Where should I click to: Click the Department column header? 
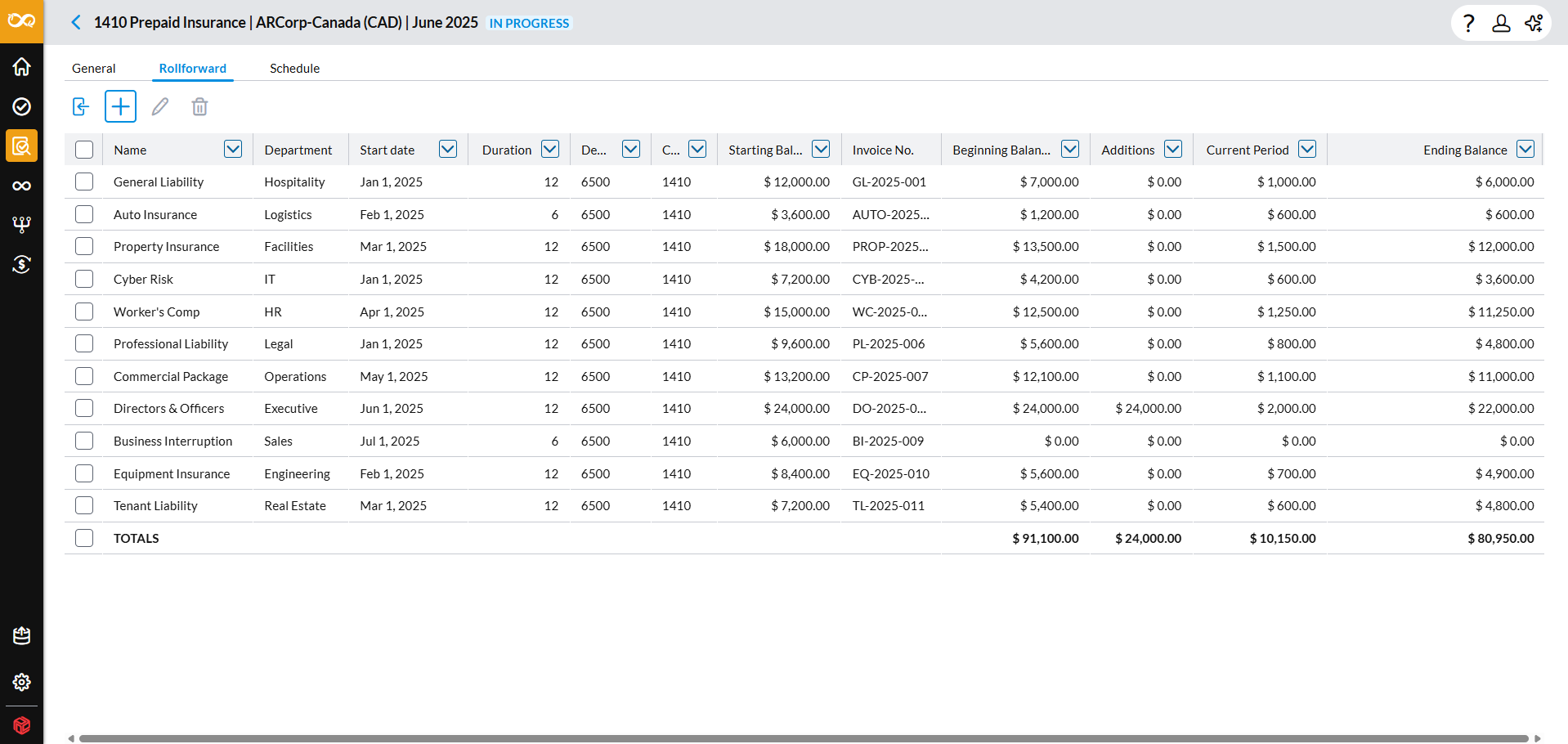pos(298,150)
